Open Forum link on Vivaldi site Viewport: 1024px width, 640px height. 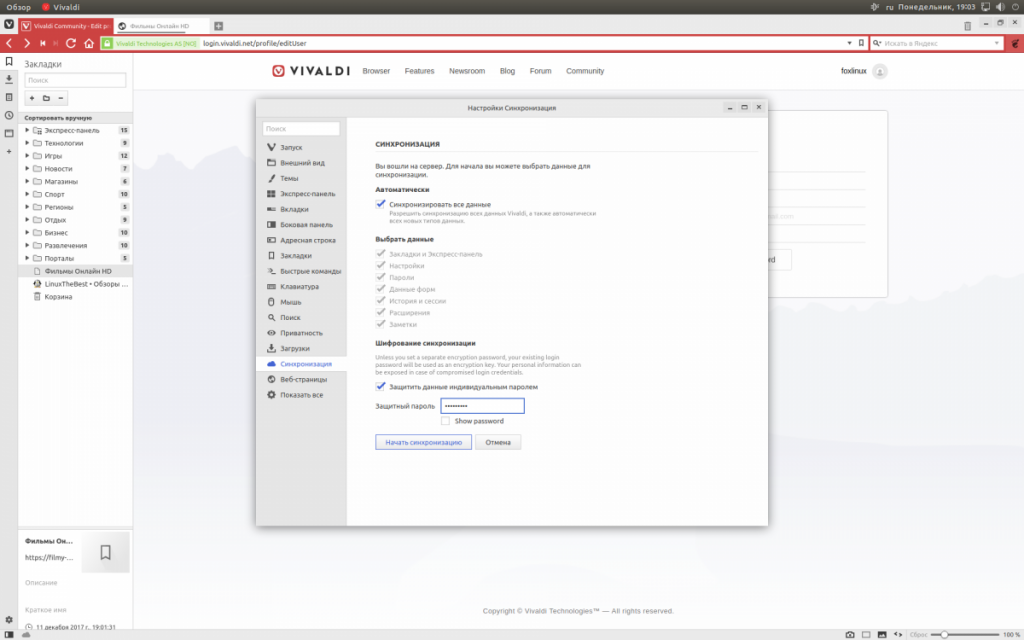(x=540, y=71)
